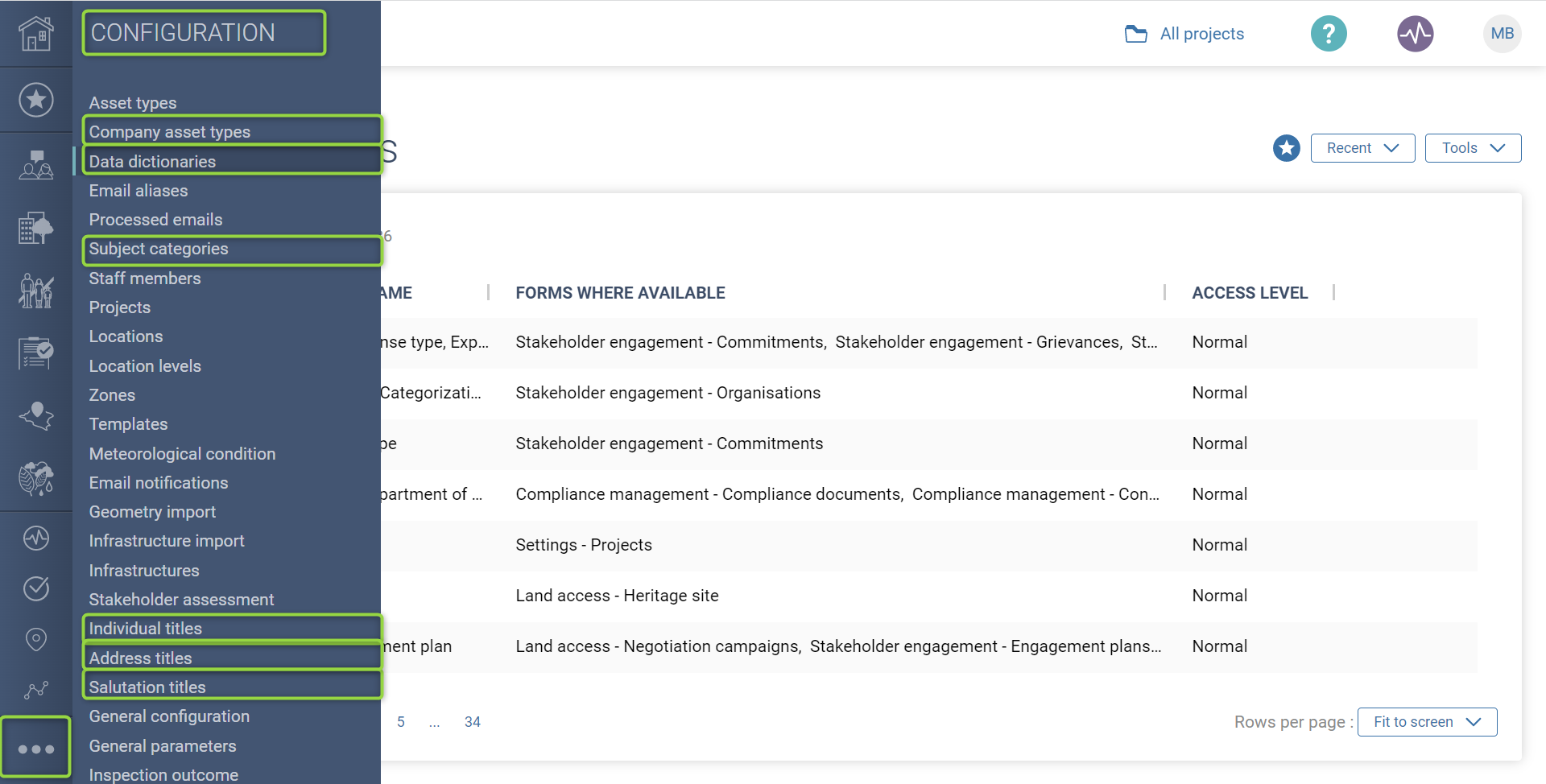Open Email notifications configuration item
This screenshot has height=784, width=1546.
(159, 483)
